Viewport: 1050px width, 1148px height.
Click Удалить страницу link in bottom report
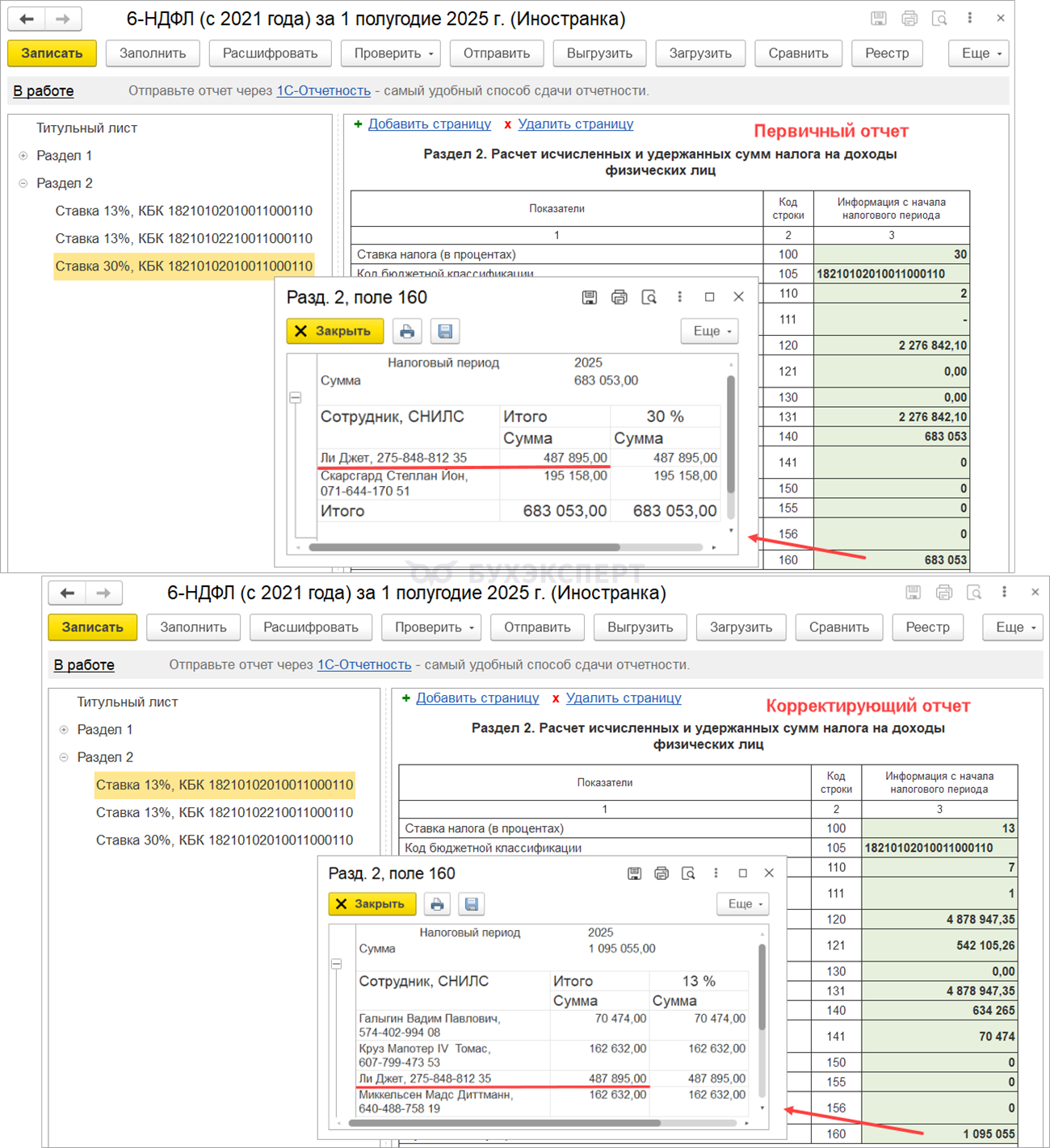point(623,698)
